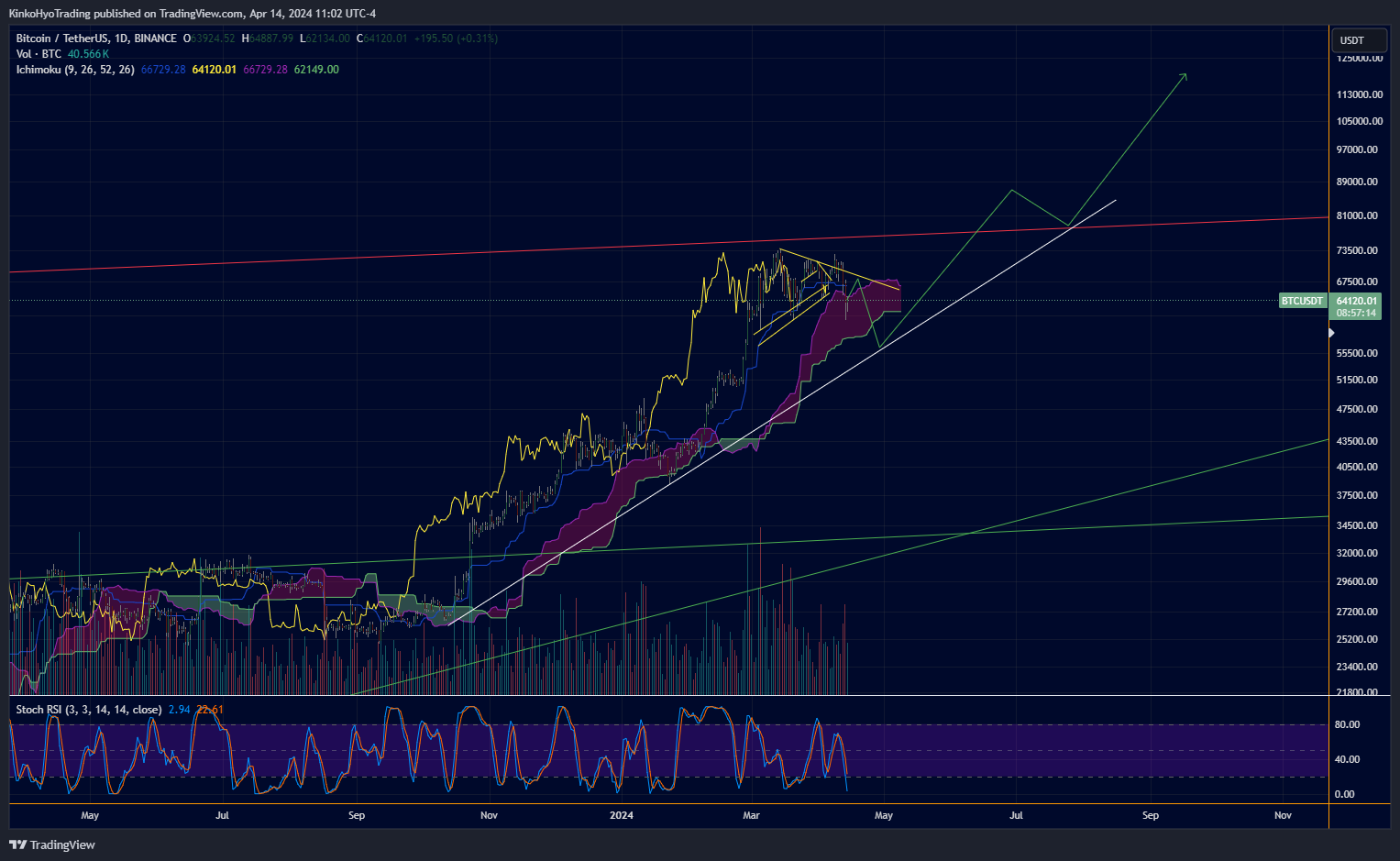Select the Vol · BTC indicator legend
The width and height of the screenshot is (1400, 861).
coord(39,54)
